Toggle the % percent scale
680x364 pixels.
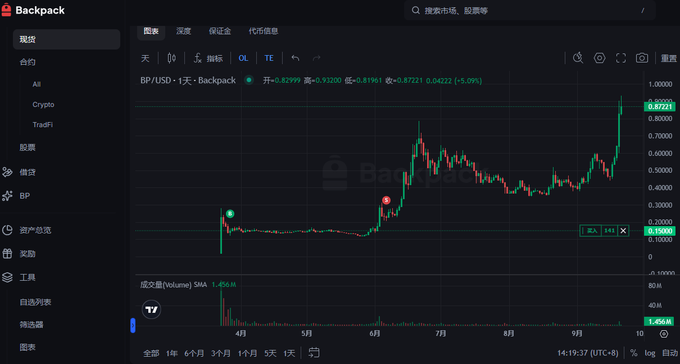634,353
